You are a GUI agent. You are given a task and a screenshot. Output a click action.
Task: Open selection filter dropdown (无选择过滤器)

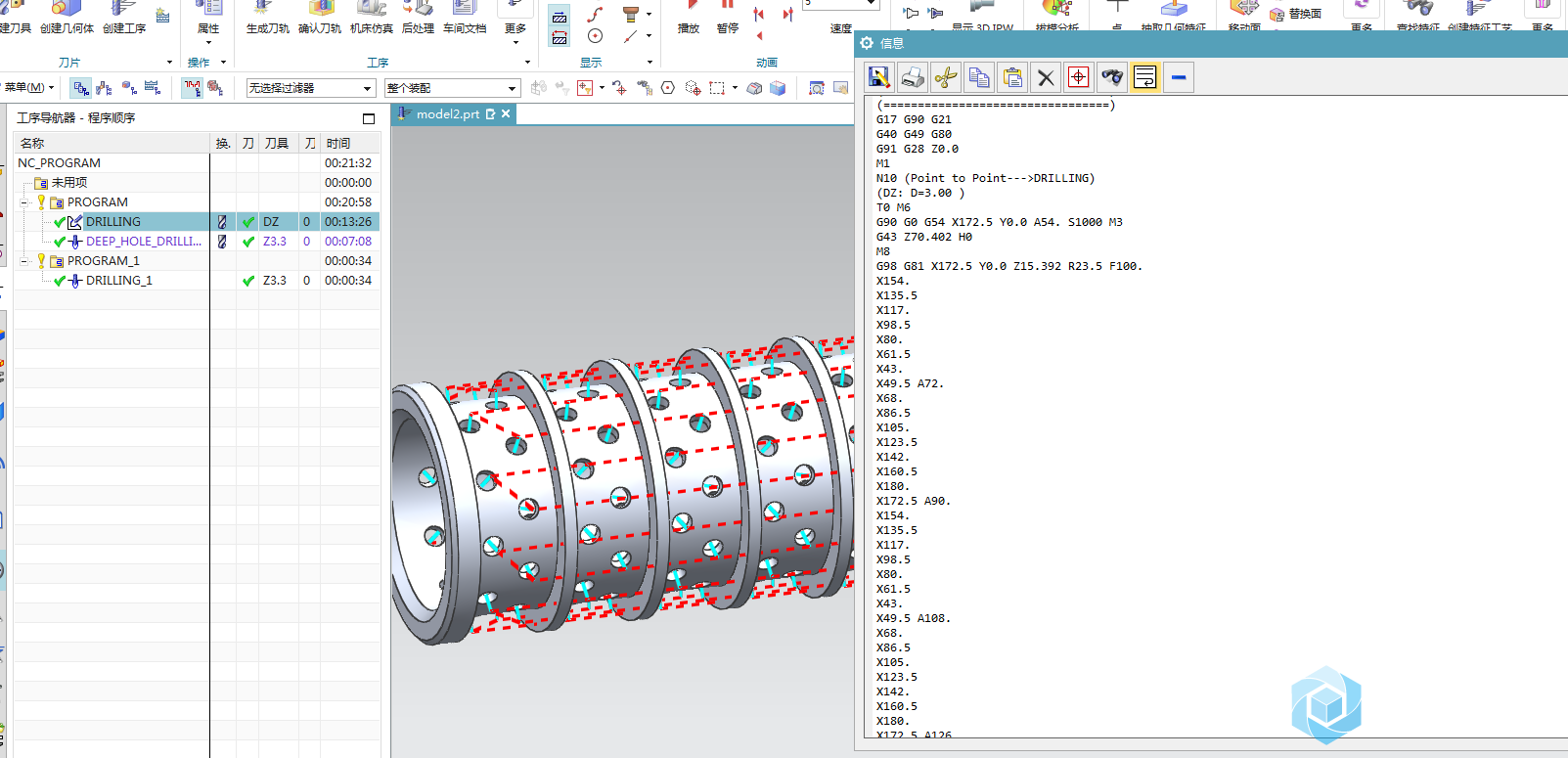311,88
